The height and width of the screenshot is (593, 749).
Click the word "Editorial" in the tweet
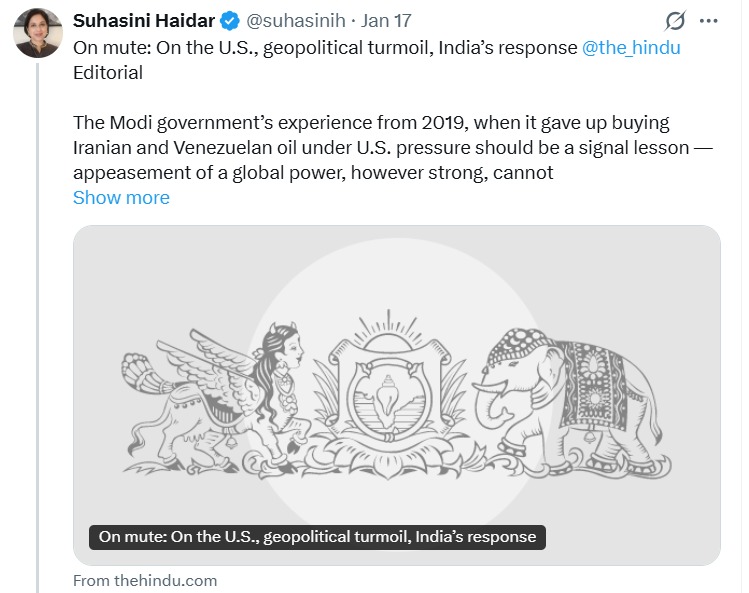(108, 72)
